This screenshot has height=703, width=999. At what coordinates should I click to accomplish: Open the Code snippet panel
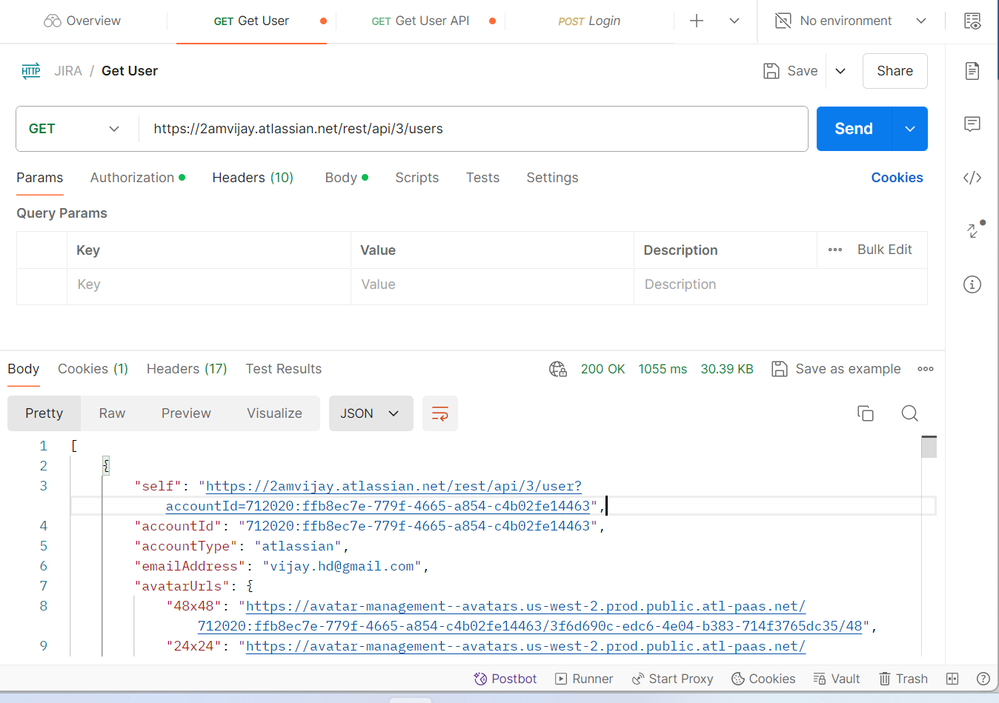[x=971, y=177]
